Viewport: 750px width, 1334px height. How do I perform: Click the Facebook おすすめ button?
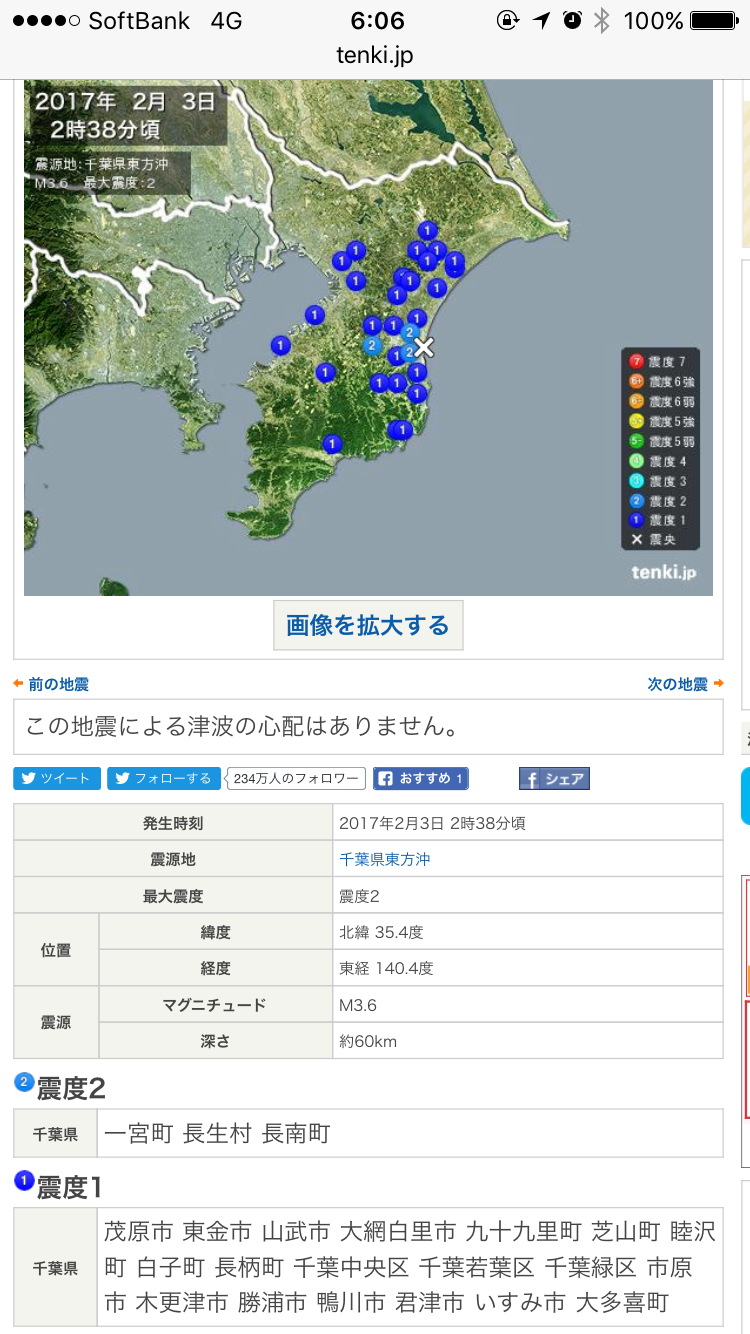(x=420, y=779)
